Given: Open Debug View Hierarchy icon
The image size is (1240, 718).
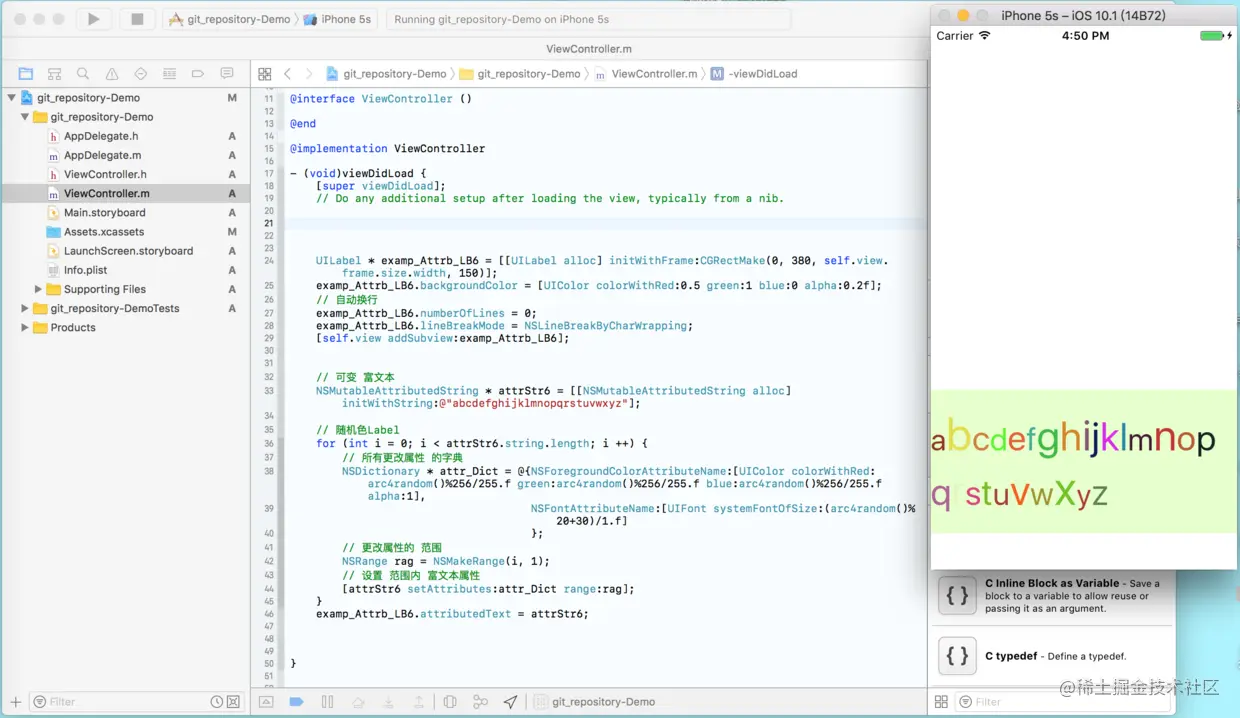Looking at the screenshot, I should click(x=450, y=702).
